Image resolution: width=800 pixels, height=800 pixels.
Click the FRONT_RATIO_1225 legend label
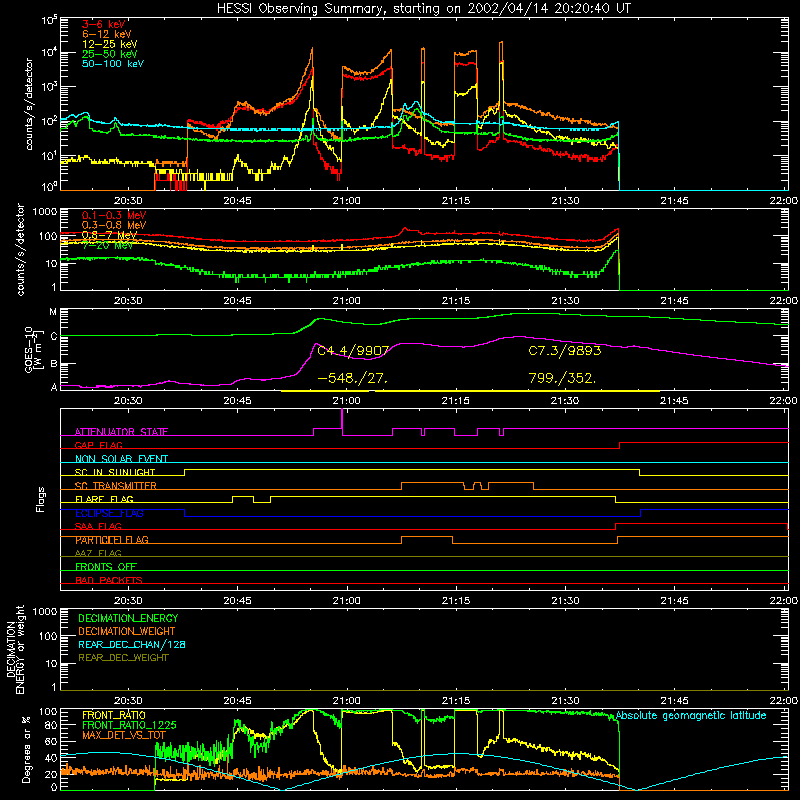[129, 725]
